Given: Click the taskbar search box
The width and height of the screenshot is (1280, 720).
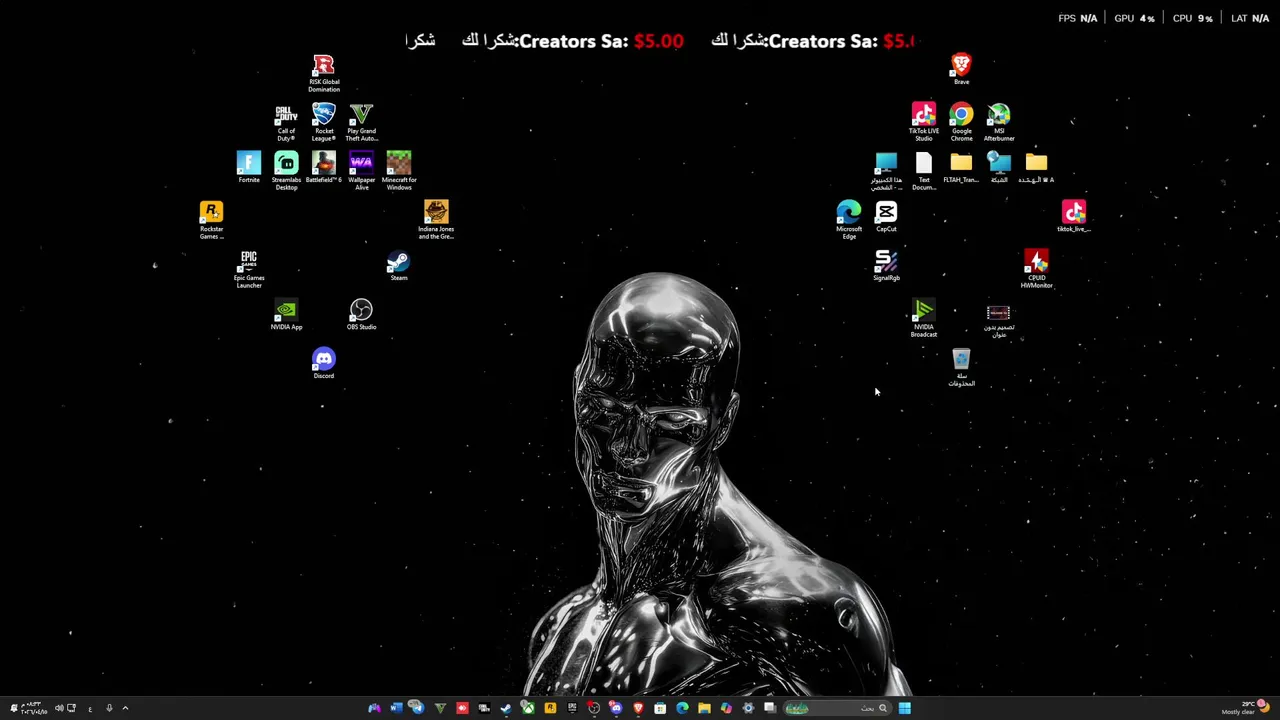Looking at the screenshot, I should [x=838, y=708].
